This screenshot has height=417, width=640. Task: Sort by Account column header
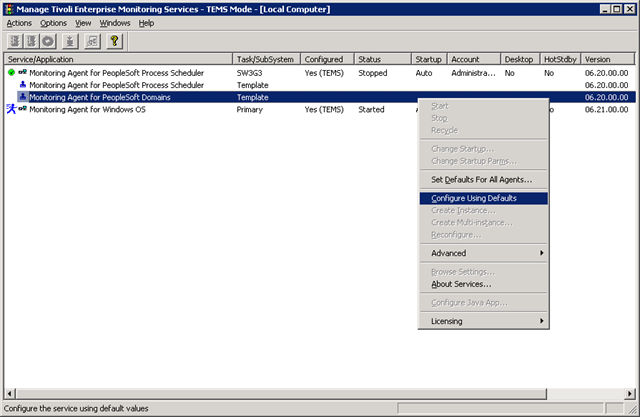click(x=474, y=59)
